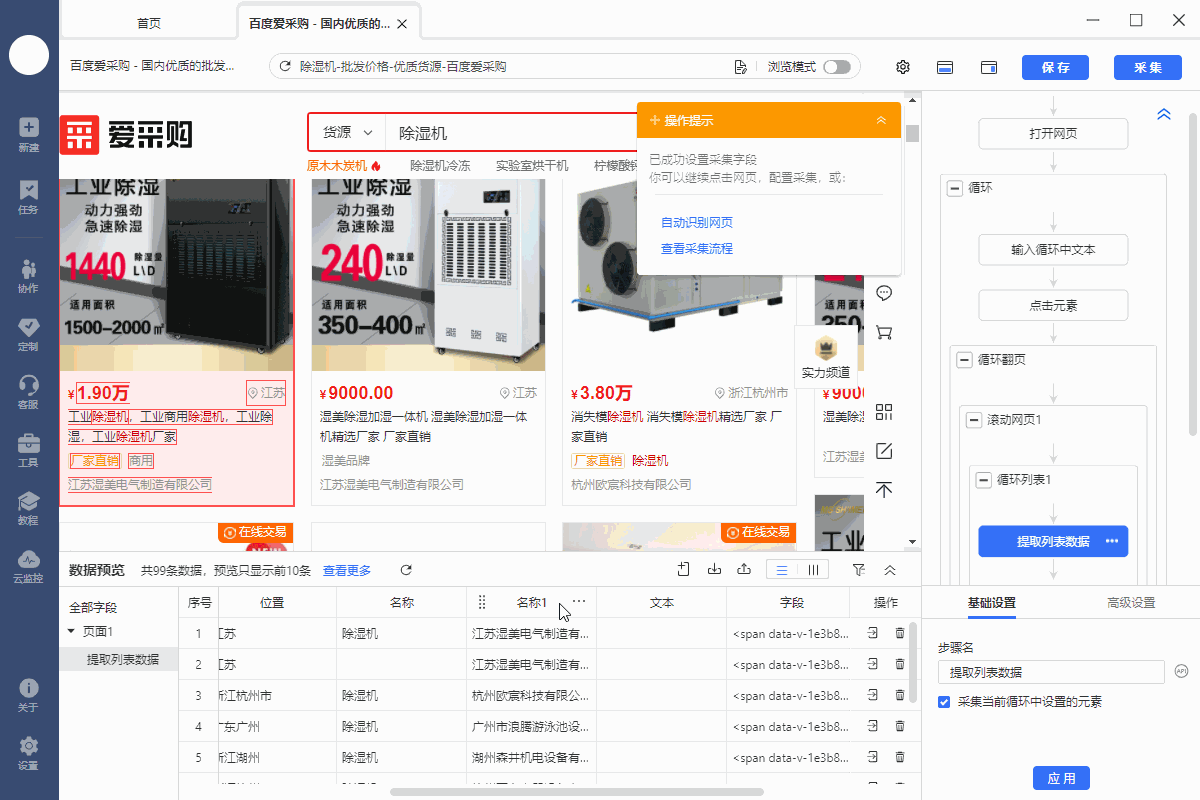Open the 任务 (Tasks) sidebar icon
This screenshot has height=800, width=1200.
(x=28, y=196)
